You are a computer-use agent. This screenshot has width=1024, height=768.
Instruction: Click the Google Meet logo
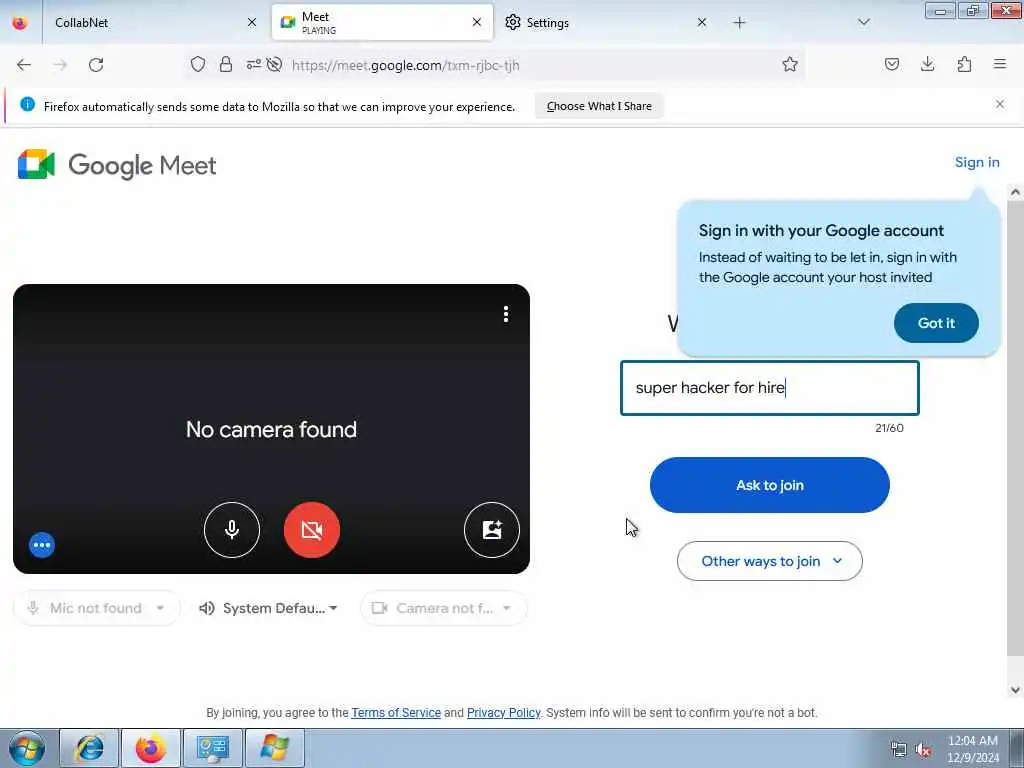117,165
